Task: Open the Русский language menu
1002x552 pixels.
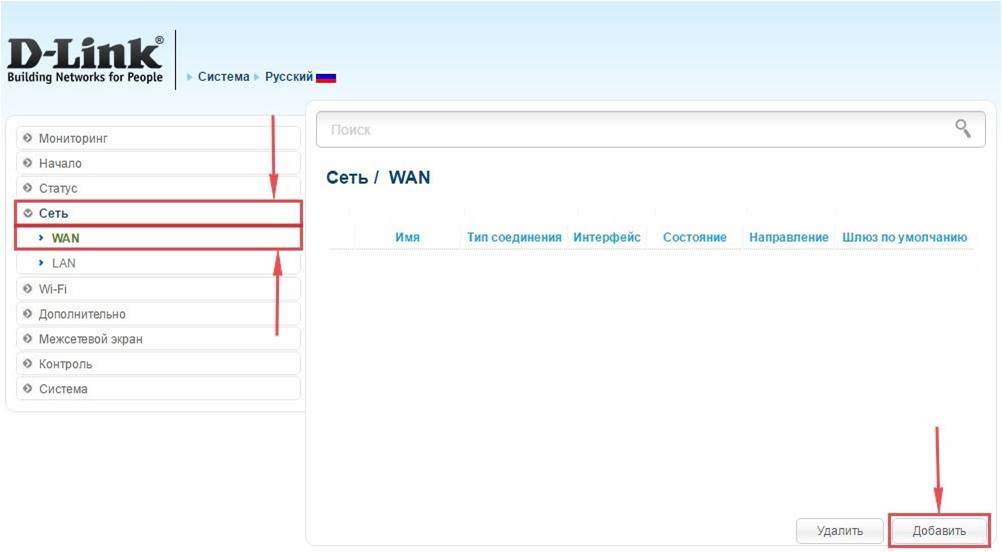Action: (288, 77)
